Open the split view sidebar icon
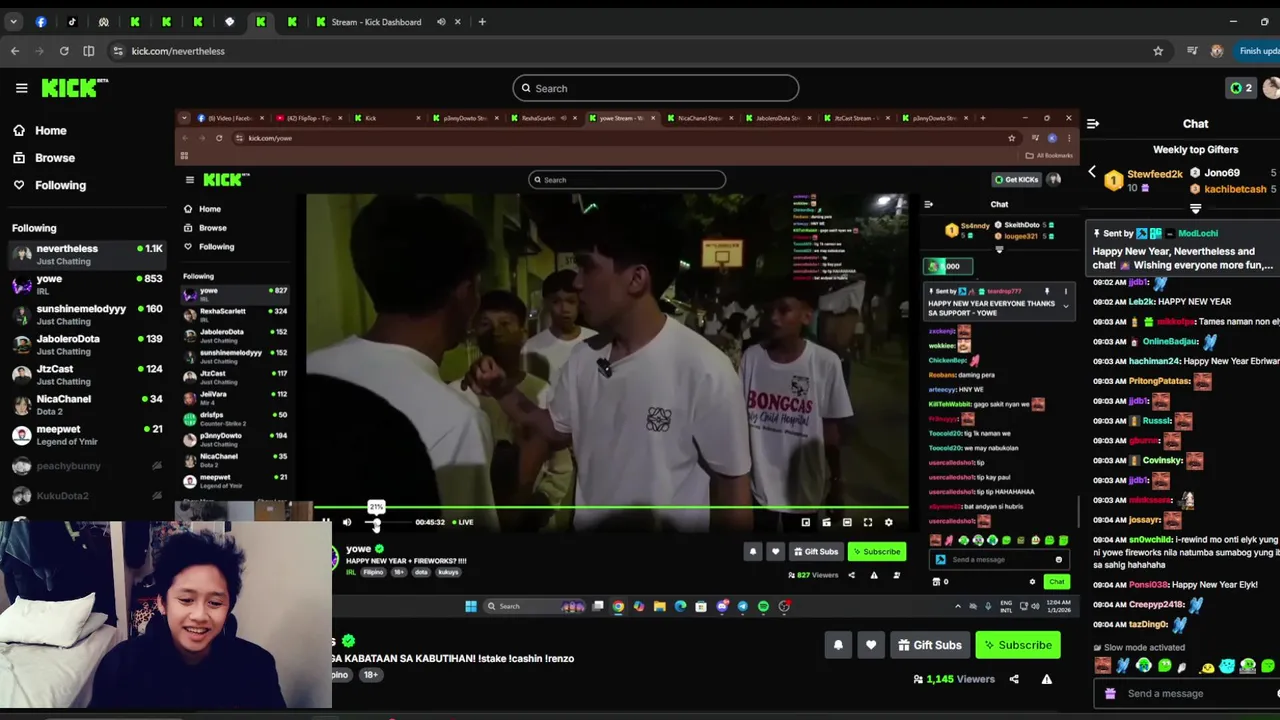The image size is (1280, 720). pyautogui.click(x=89, y=51)
